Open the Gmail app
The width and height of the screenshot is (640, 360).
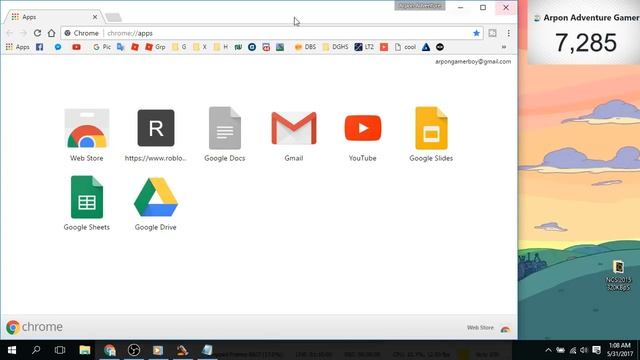[x=293, y=135]
